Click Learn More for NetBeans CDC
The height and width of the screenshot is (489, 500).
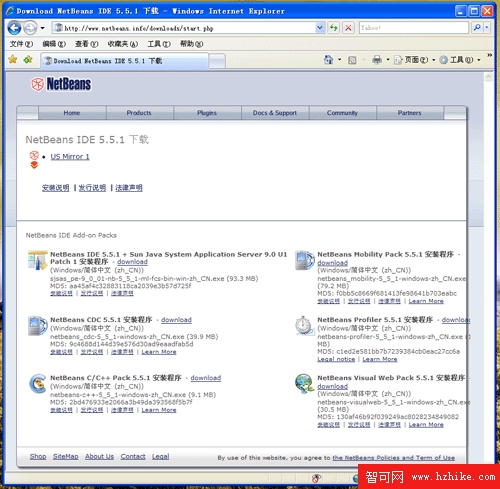click(x=159, y=352)
